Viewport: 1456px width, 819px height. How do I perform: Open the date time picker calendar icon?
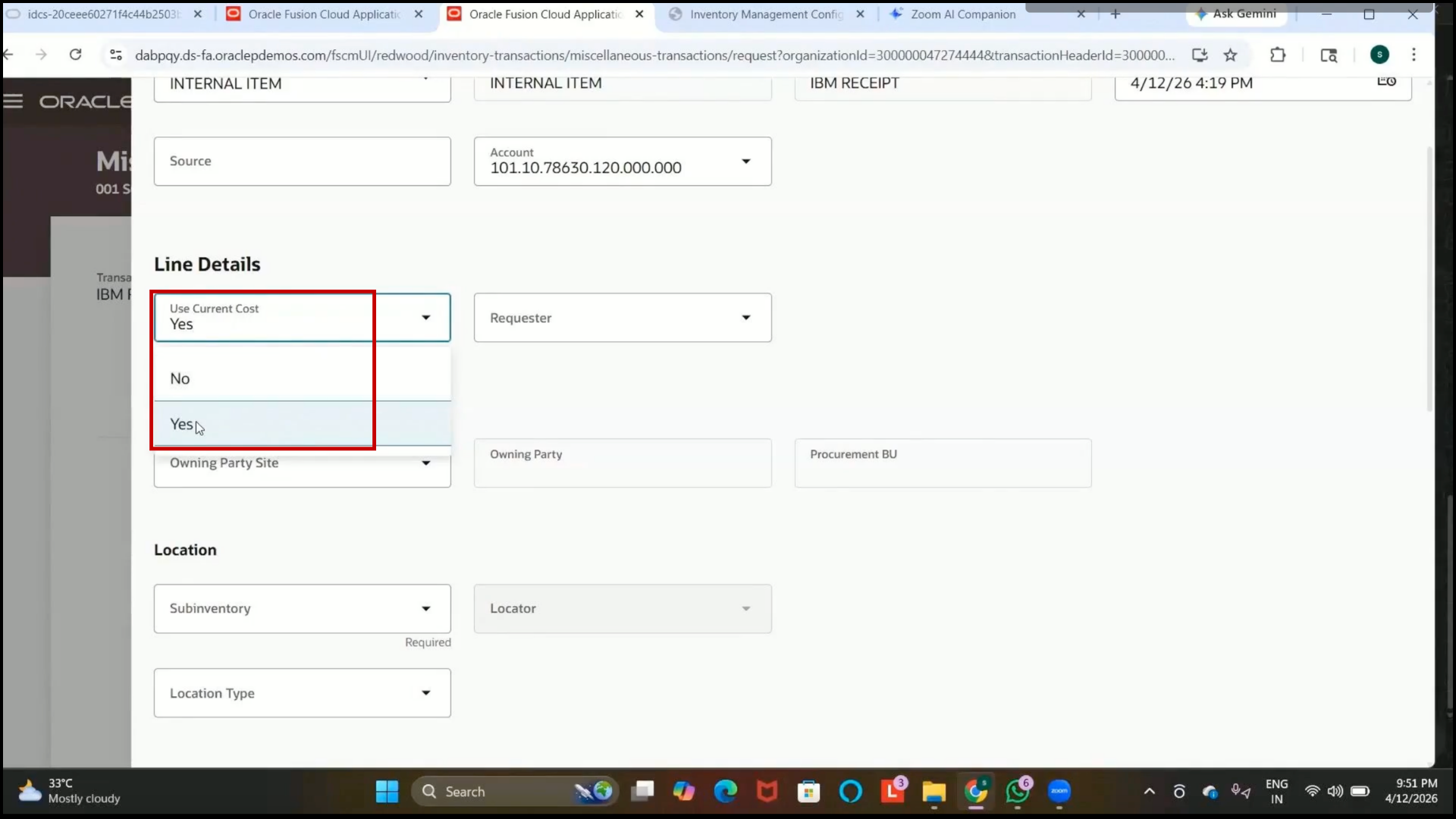(1386, 81)
